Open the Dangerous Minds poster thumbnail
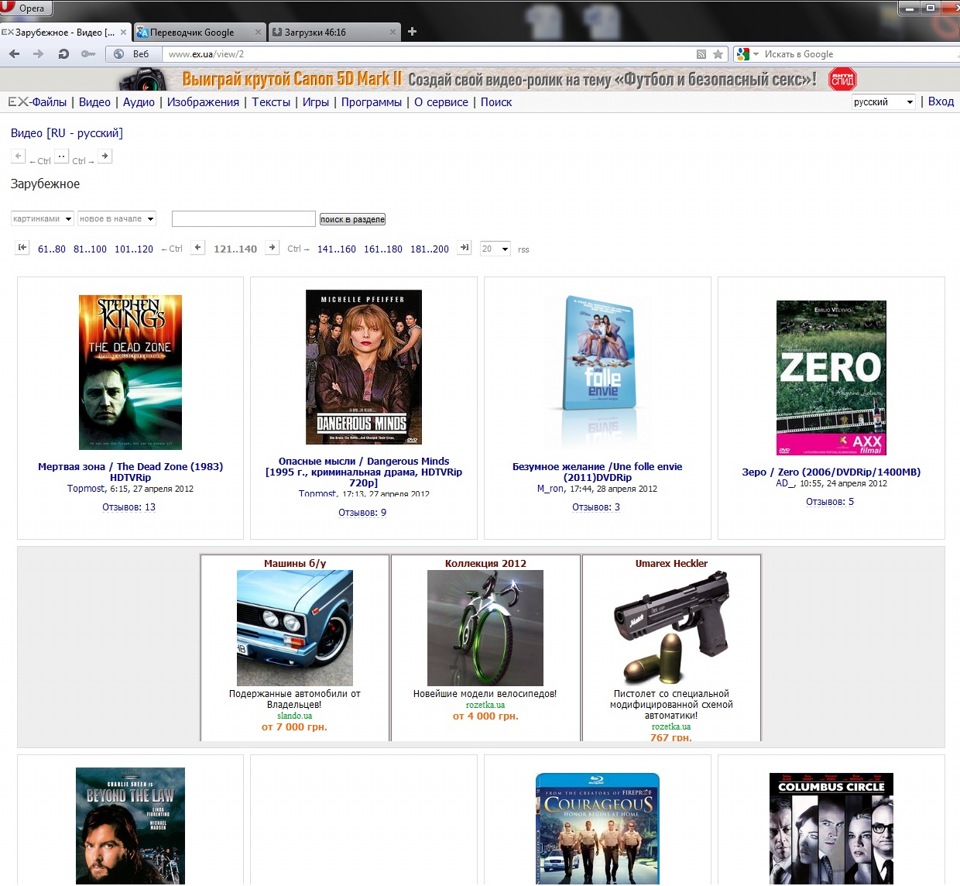The width and height of the screenshot is (960, 886). pos(364,367)
